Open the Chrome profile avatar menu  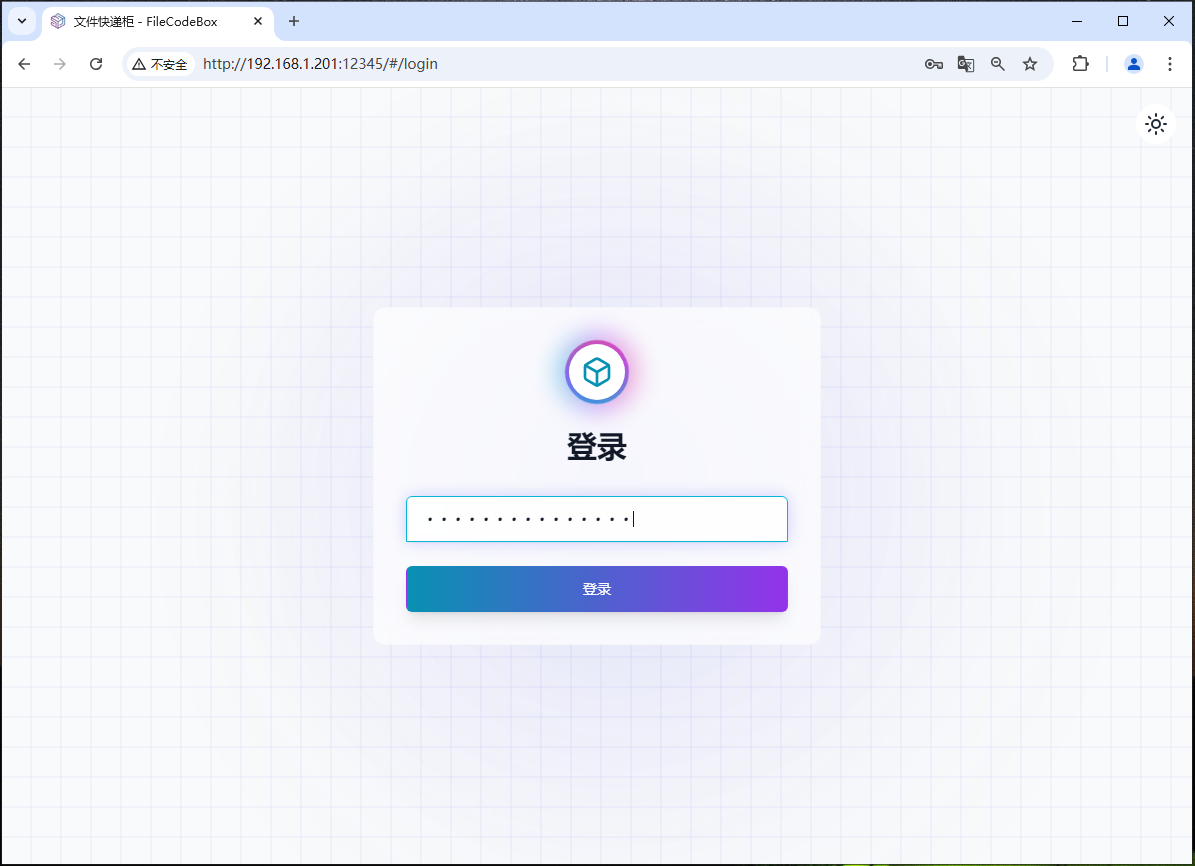[1133, 63]
